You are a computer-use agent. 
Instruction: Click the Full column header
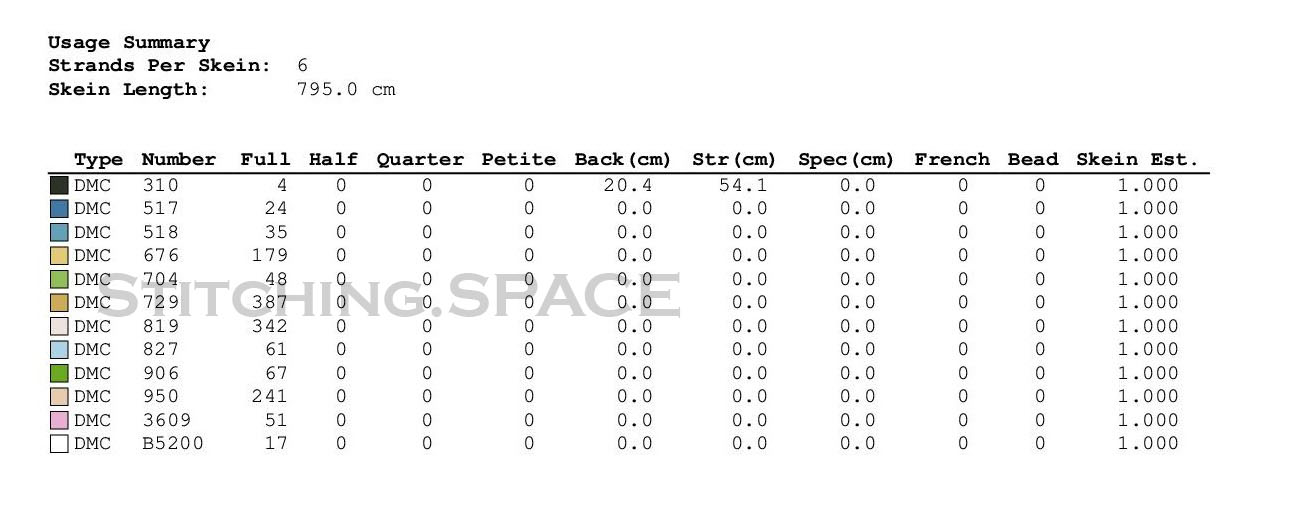coord(265,160)
